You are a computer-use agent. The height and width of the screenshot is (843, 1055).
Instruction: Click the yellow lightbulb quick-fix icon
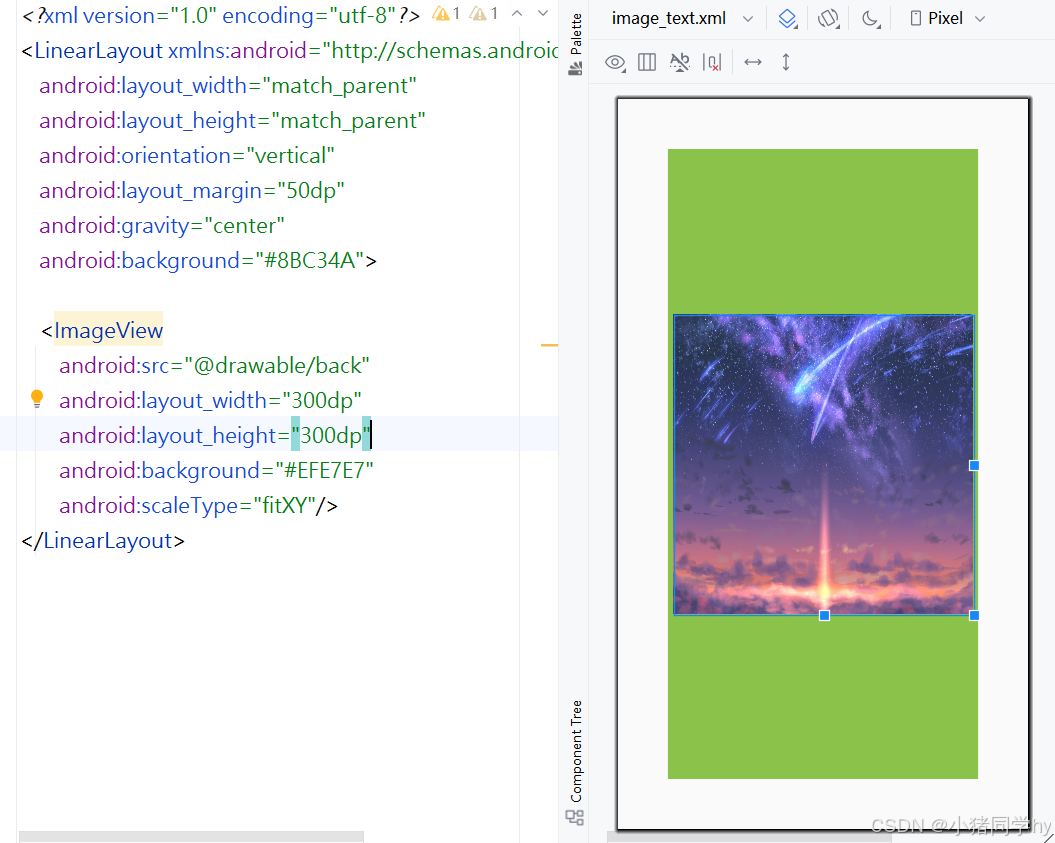click(x=37, y=398)
